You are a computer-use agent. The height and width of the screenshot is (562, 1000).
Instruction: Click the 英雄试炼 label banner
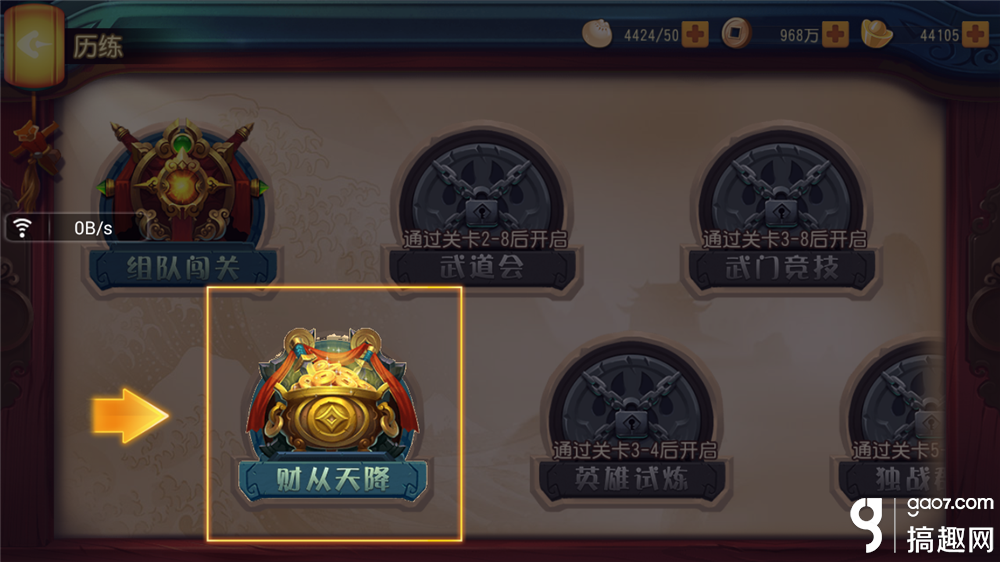coord(631,478)
